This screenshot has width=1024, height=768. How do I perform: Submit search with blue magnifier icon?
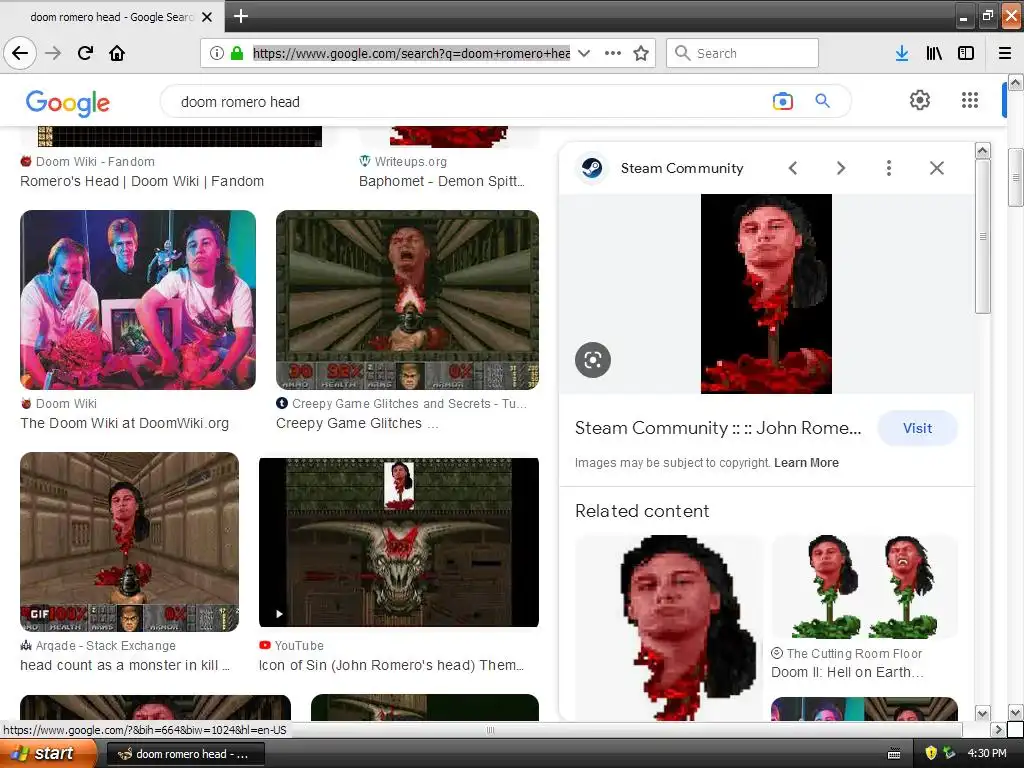click(822, 101)
